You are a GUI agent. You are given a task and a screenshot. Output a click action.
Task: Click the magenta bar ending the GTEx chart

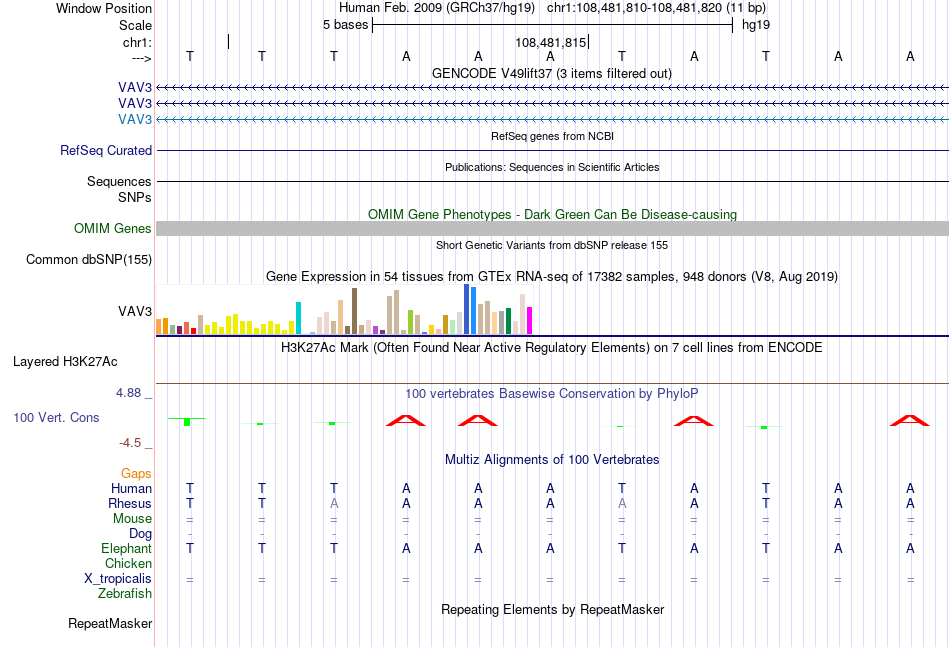530,320
